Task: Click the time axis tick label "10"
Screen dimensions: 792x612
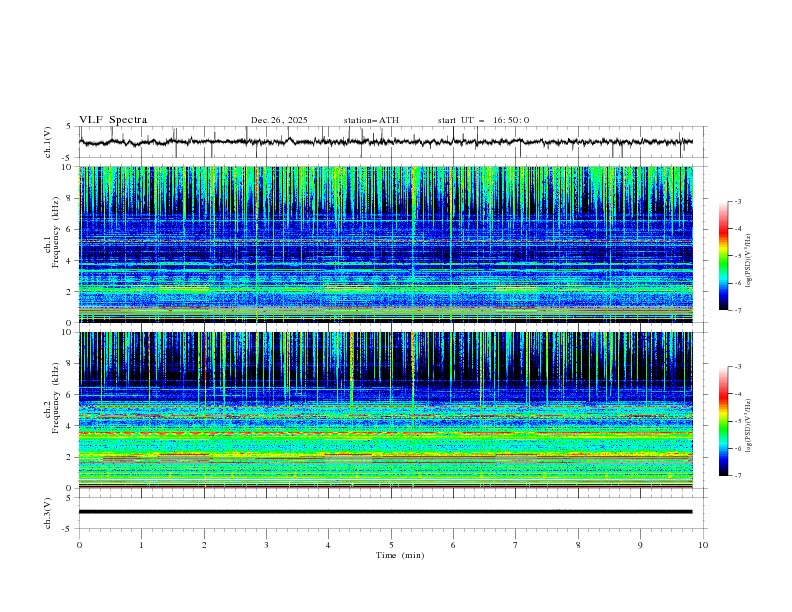Action: tap(703, 545)
